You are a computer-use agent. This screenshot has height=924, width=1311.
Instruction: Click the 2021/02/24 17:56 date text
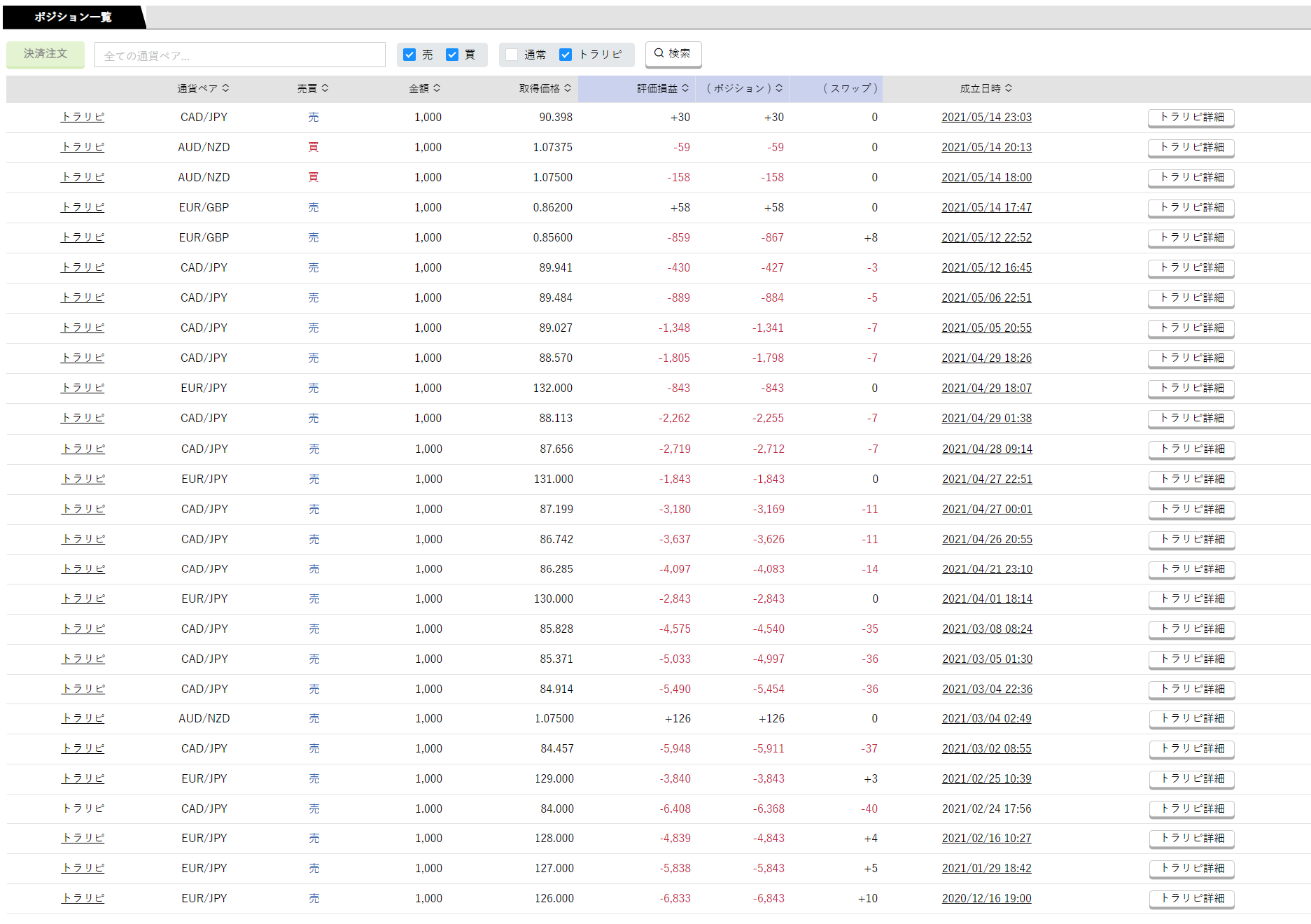986,809
